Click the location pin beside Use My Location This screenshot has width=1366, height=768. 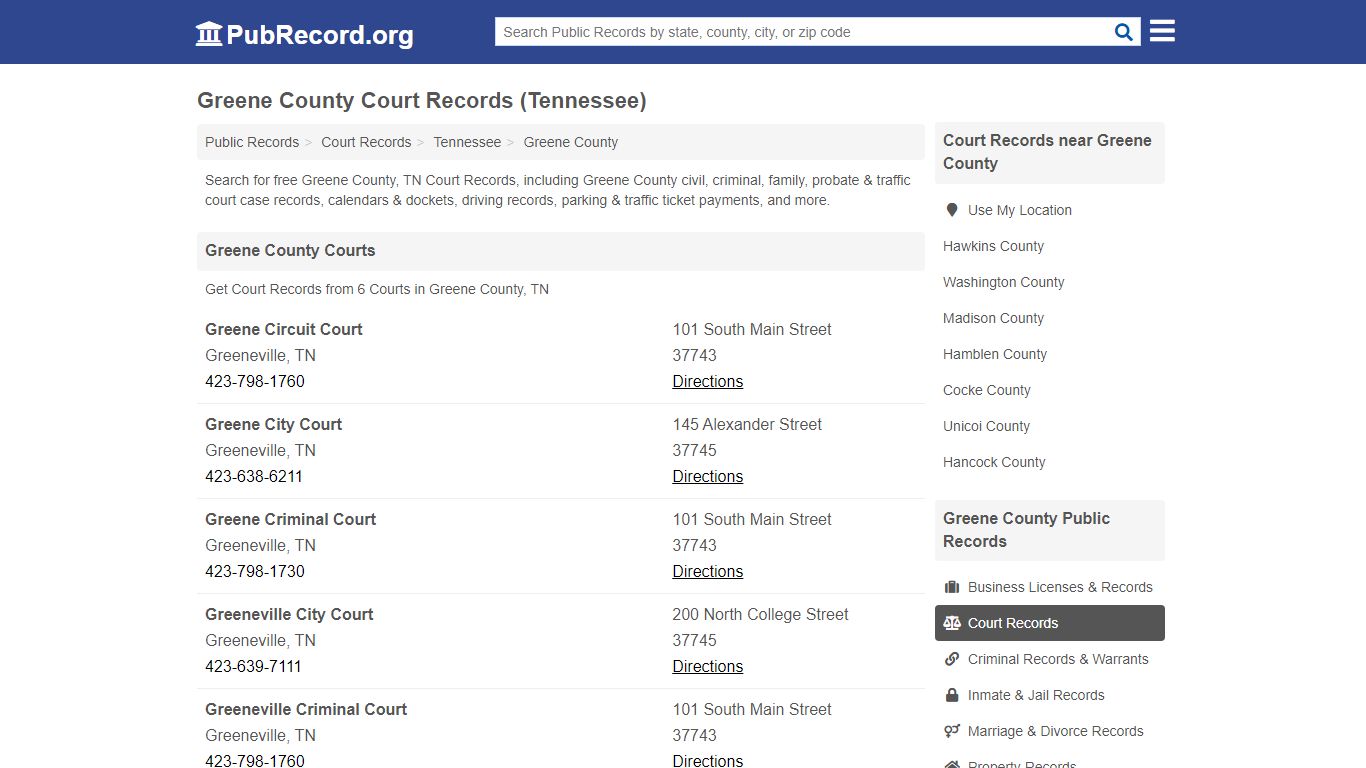pyautogui.click(x=951, y=210)
